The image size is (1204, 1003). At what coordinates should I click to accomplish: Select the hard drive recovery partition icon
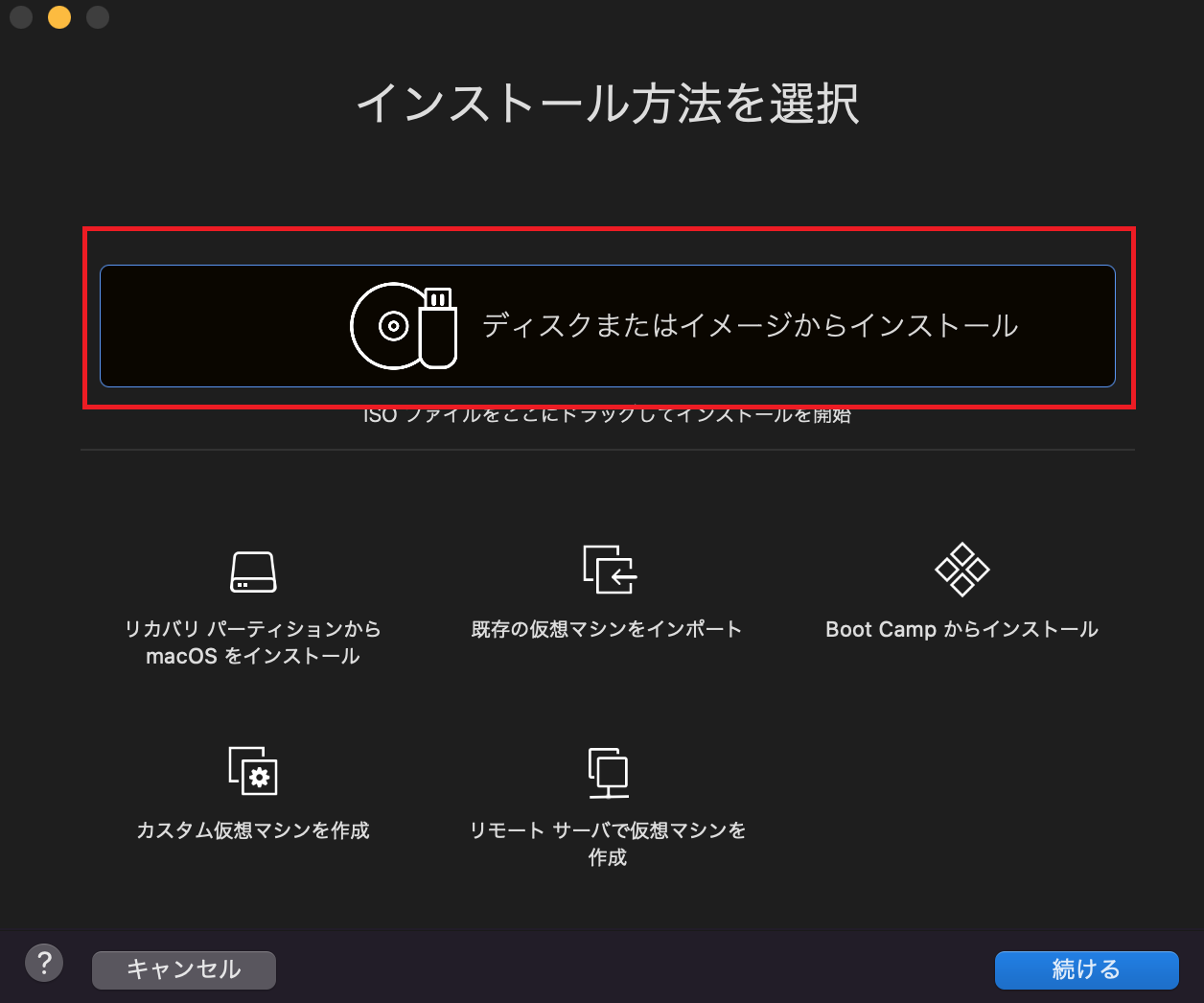(253, 571)
